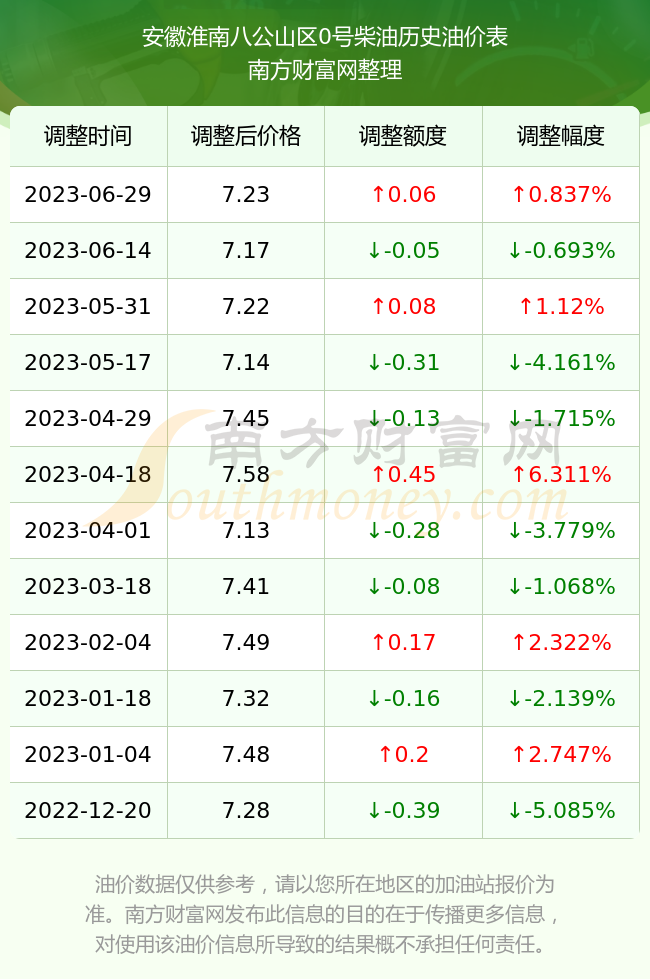Click the date cell 2023-01-18
Viewport: 650px width, 980px height.
(88, 698)
